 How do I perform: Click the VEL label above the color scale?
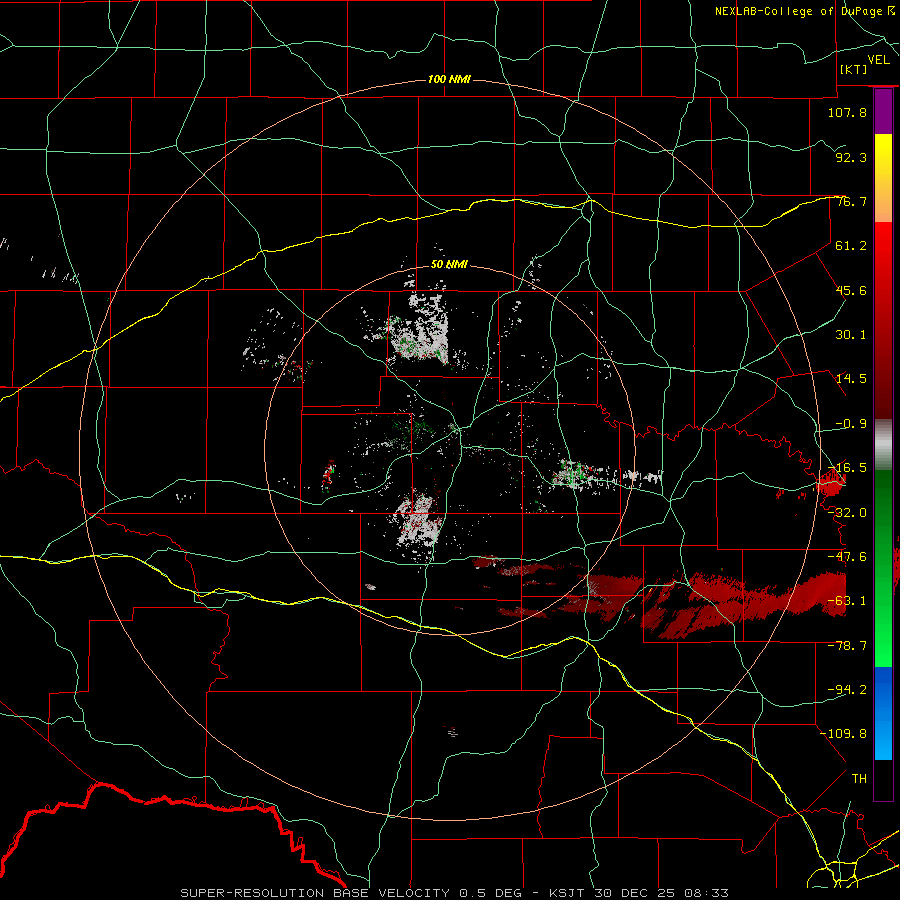[878, 60]
